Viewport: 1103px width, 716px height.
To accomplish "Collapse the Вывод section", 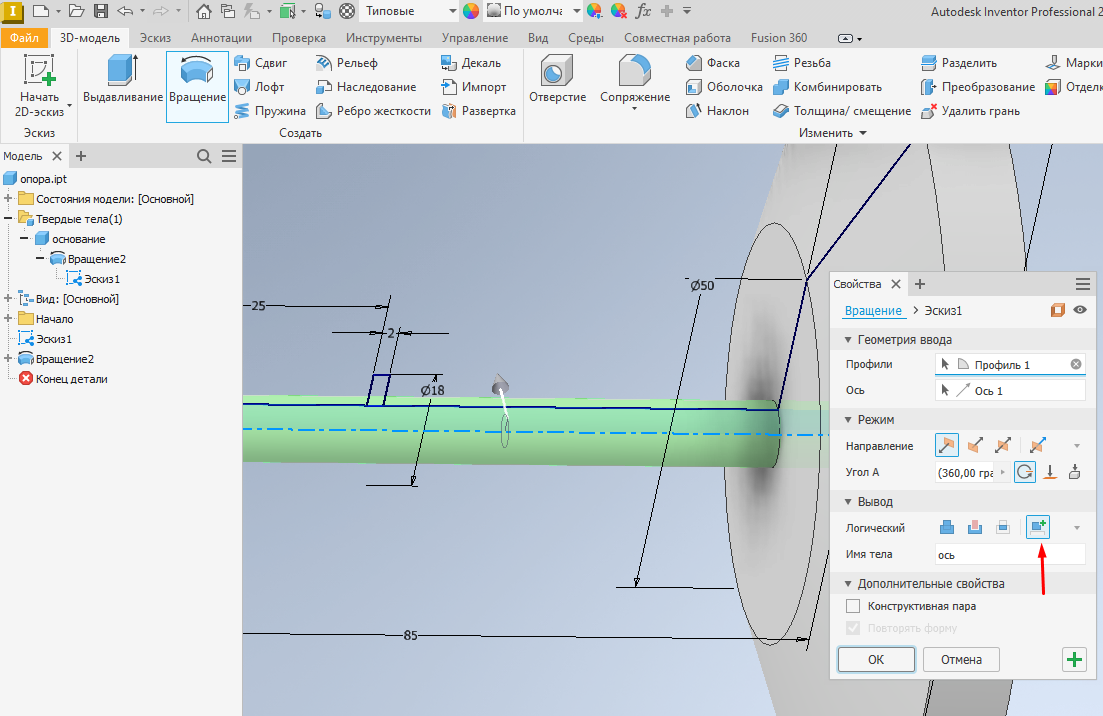I will (848, 502).
